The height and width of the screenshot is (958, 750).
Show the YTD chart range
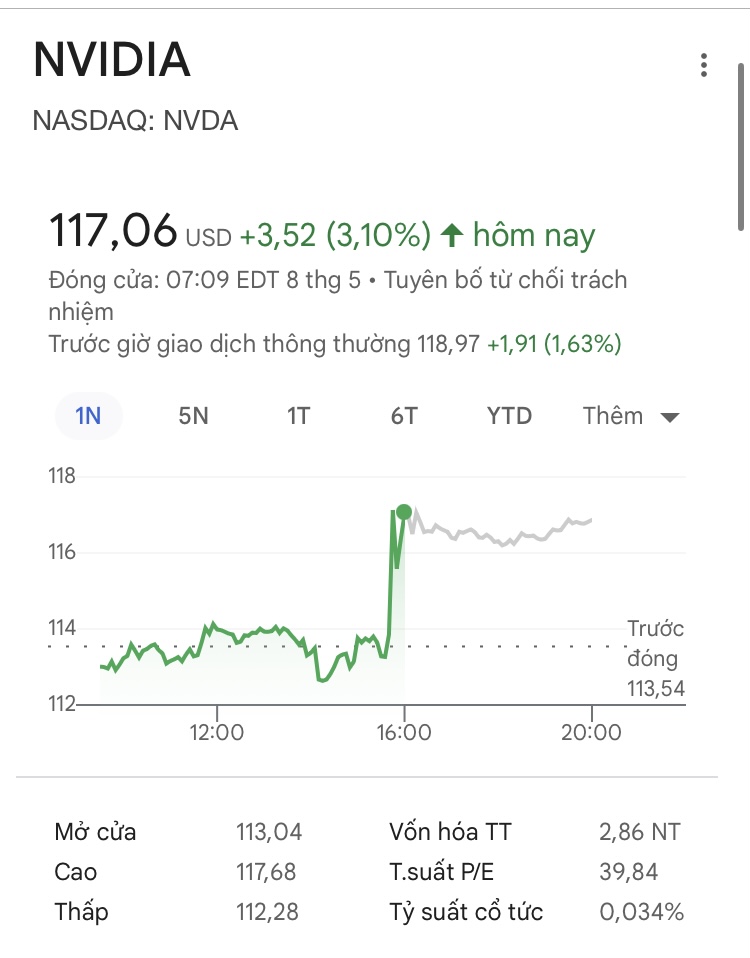[509, 416]
